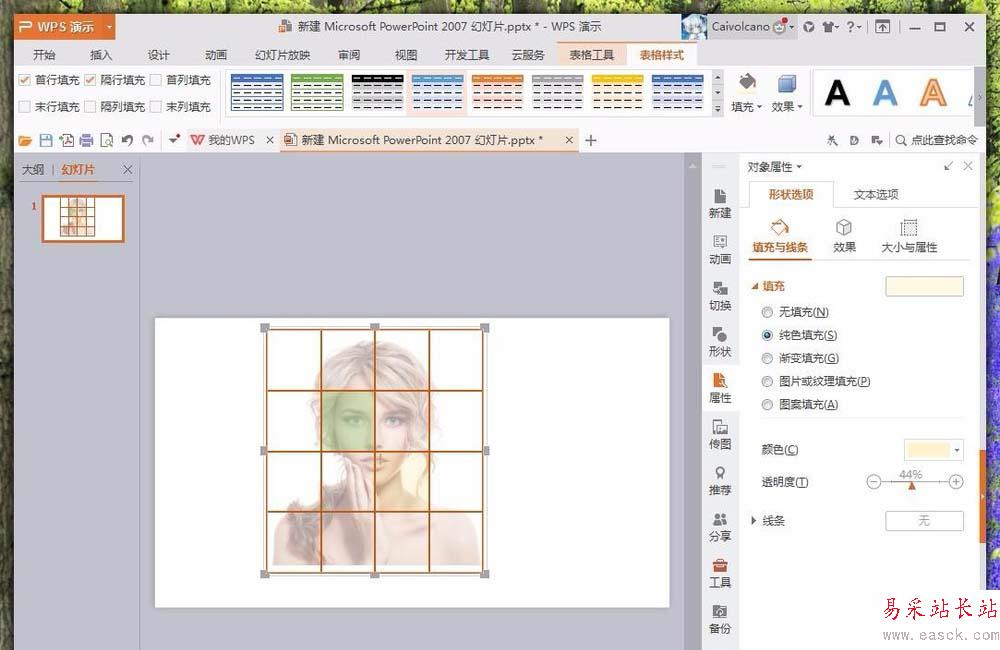Toggle 首行填充 checkbox
This screenshot has height=650, width=1000.
click(25, 80)
